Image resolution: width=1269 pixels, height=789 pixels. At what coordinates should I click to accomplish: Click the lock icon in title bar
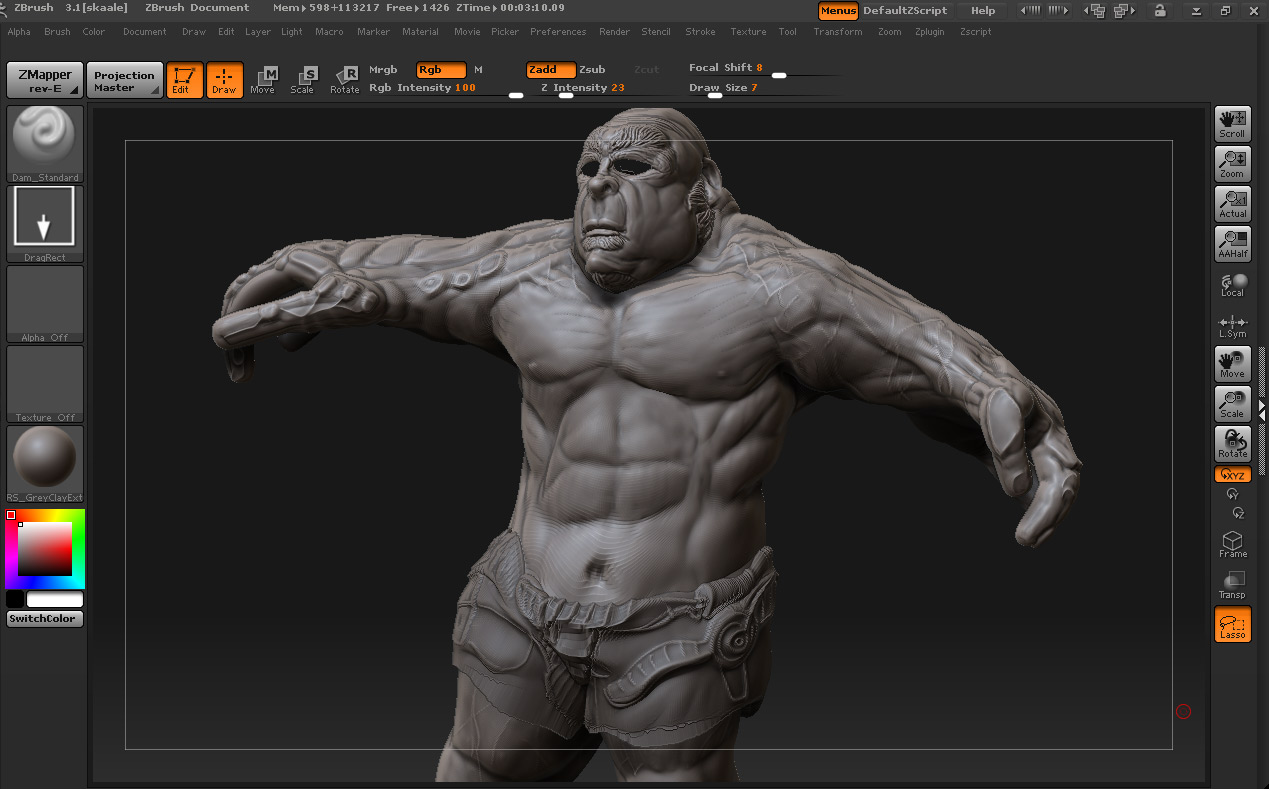(1160, 10)
